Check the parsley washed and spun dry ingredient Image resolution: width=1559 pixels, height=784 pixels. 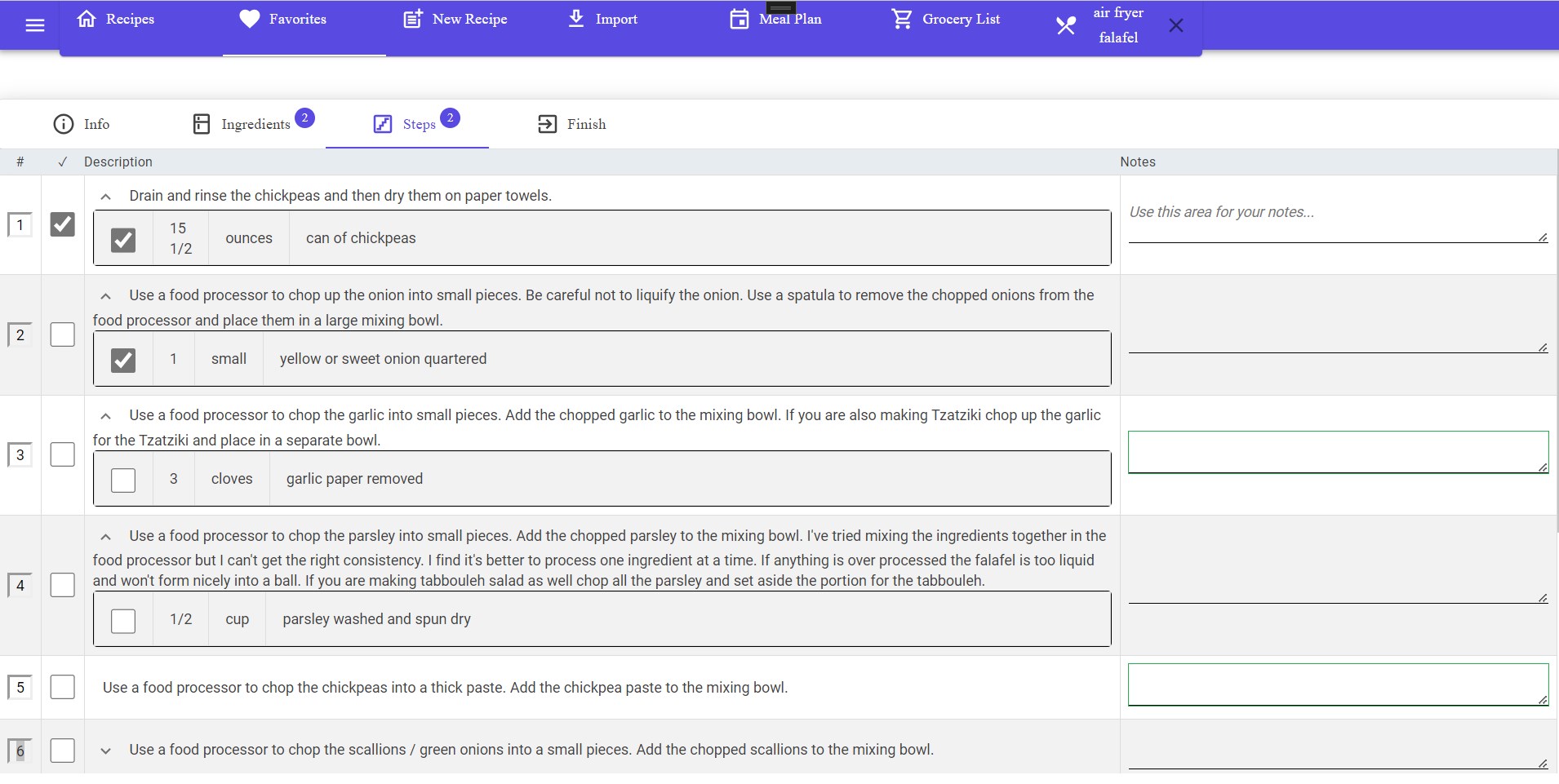(x=123, y=621)
